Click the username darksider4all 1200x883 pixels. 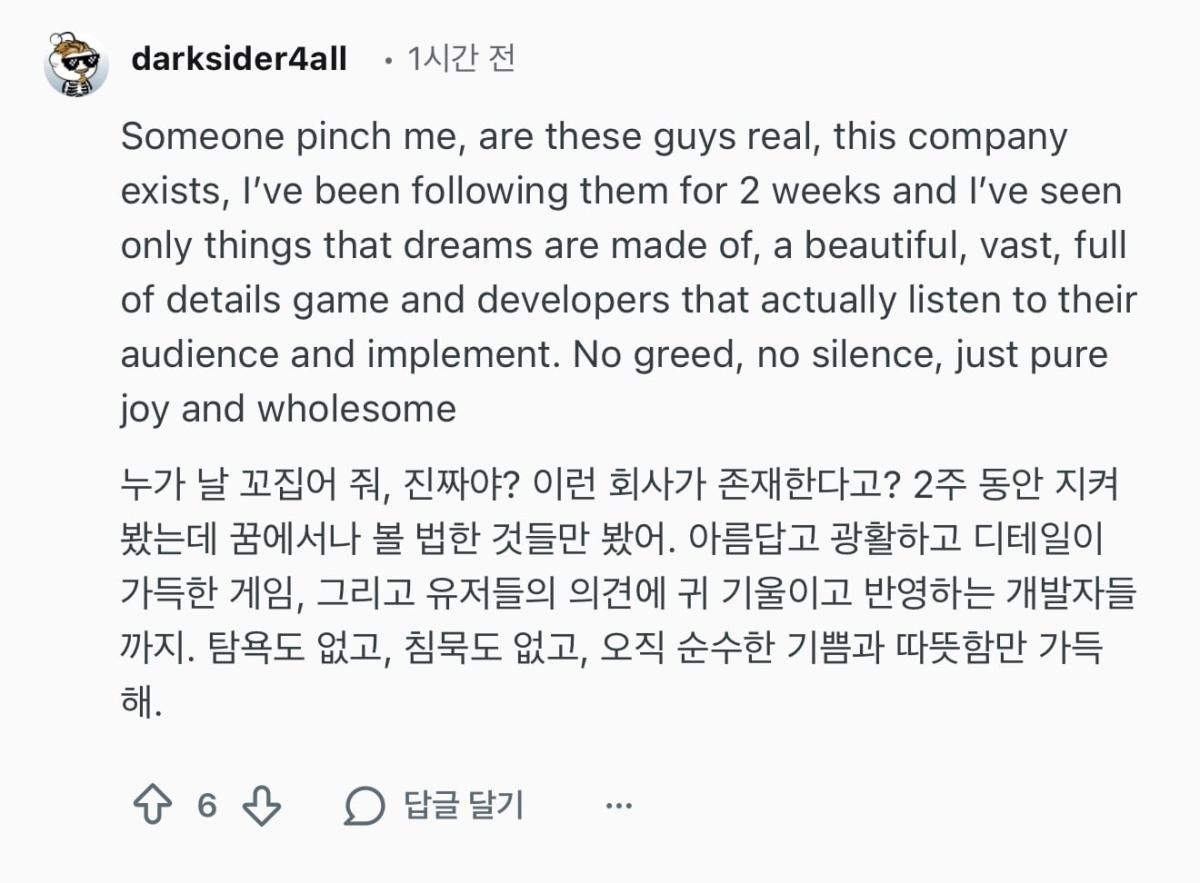(239, 59)
